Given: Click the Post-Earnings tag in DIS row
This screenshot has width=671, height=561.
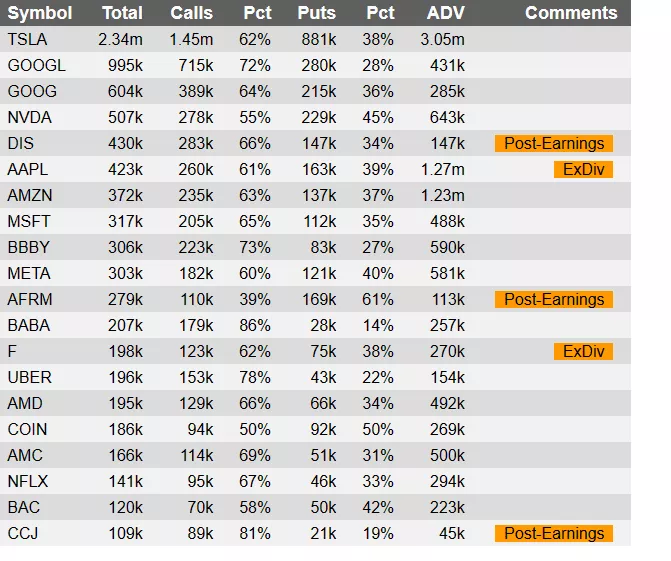Looking at the screenshot, I should 553,144.
